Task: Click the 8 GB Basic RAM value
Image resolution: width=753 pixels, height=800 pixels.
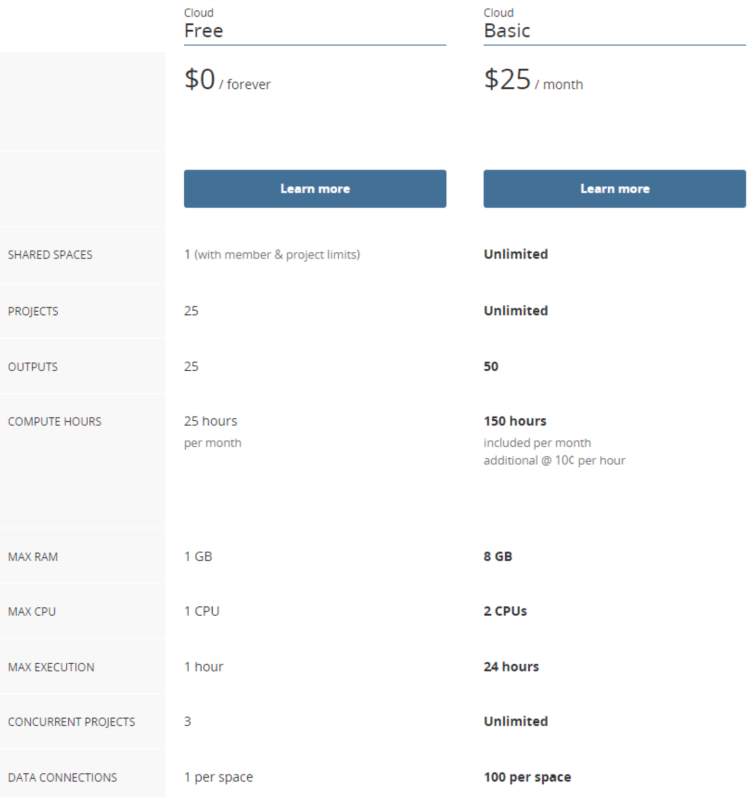Action: 498,556
